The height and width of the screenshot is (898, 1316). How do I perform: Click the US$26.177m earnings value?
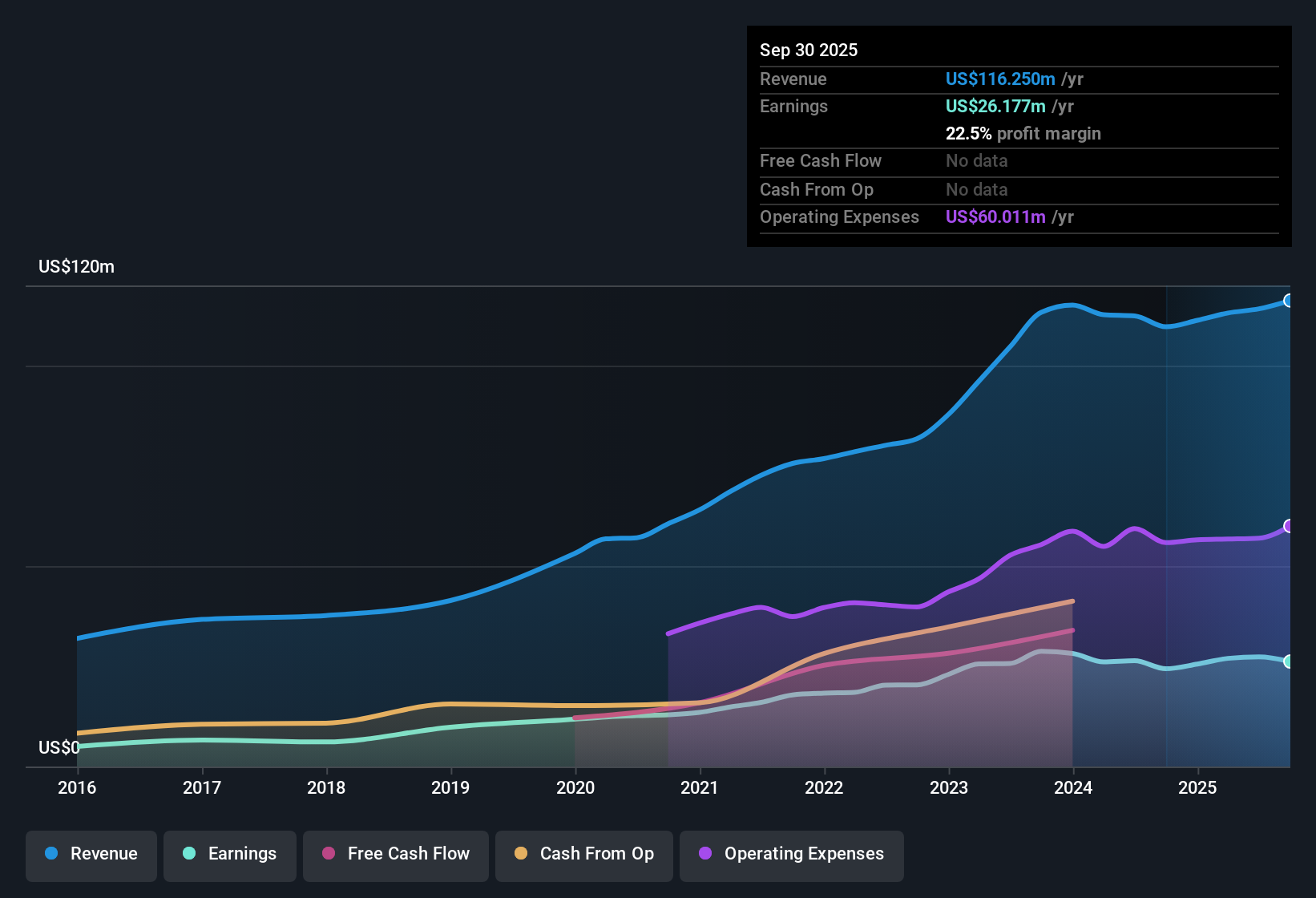tap(995, 106)
